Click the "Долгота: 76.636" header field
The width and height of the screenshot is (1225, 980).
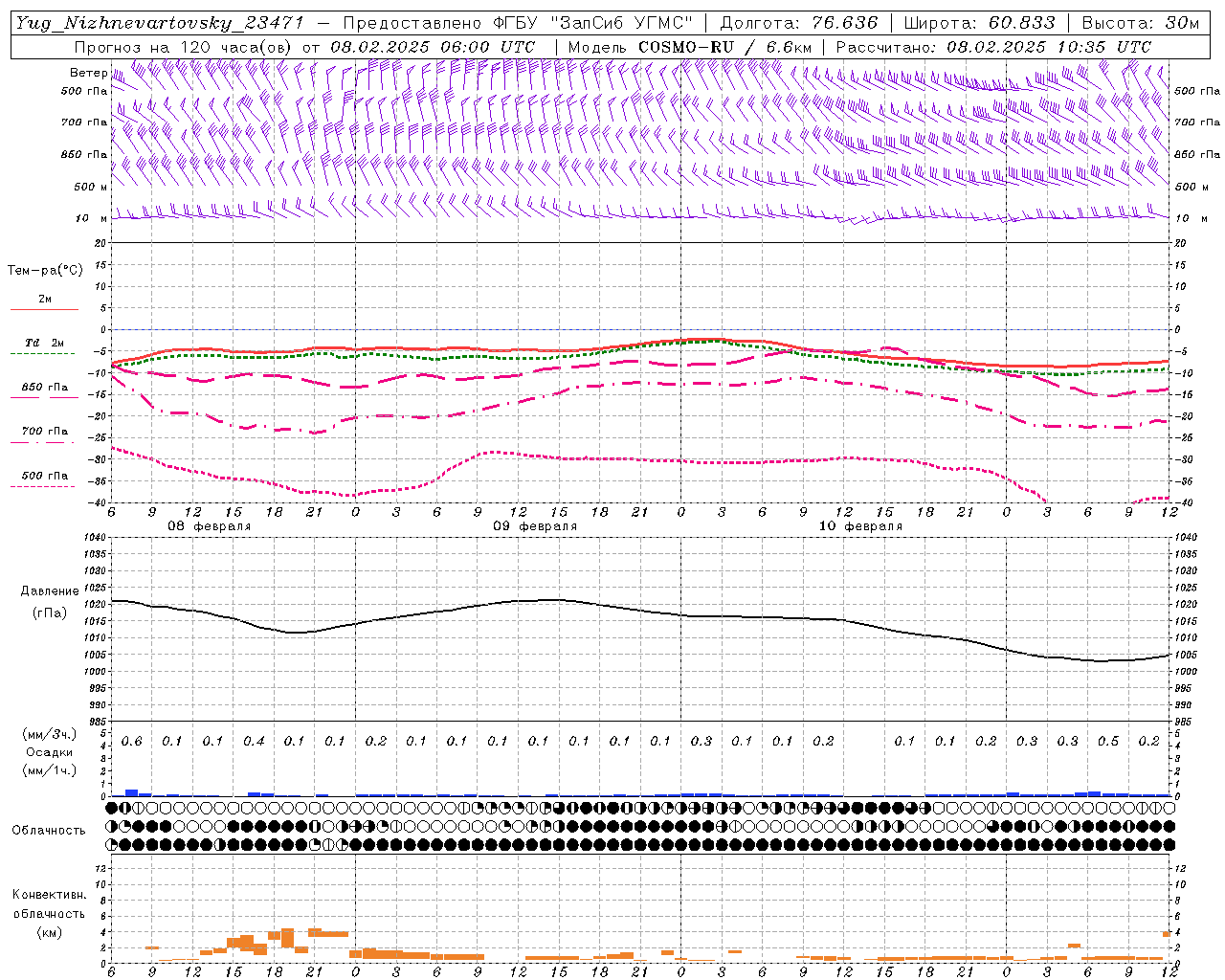[x=798, y=23]
